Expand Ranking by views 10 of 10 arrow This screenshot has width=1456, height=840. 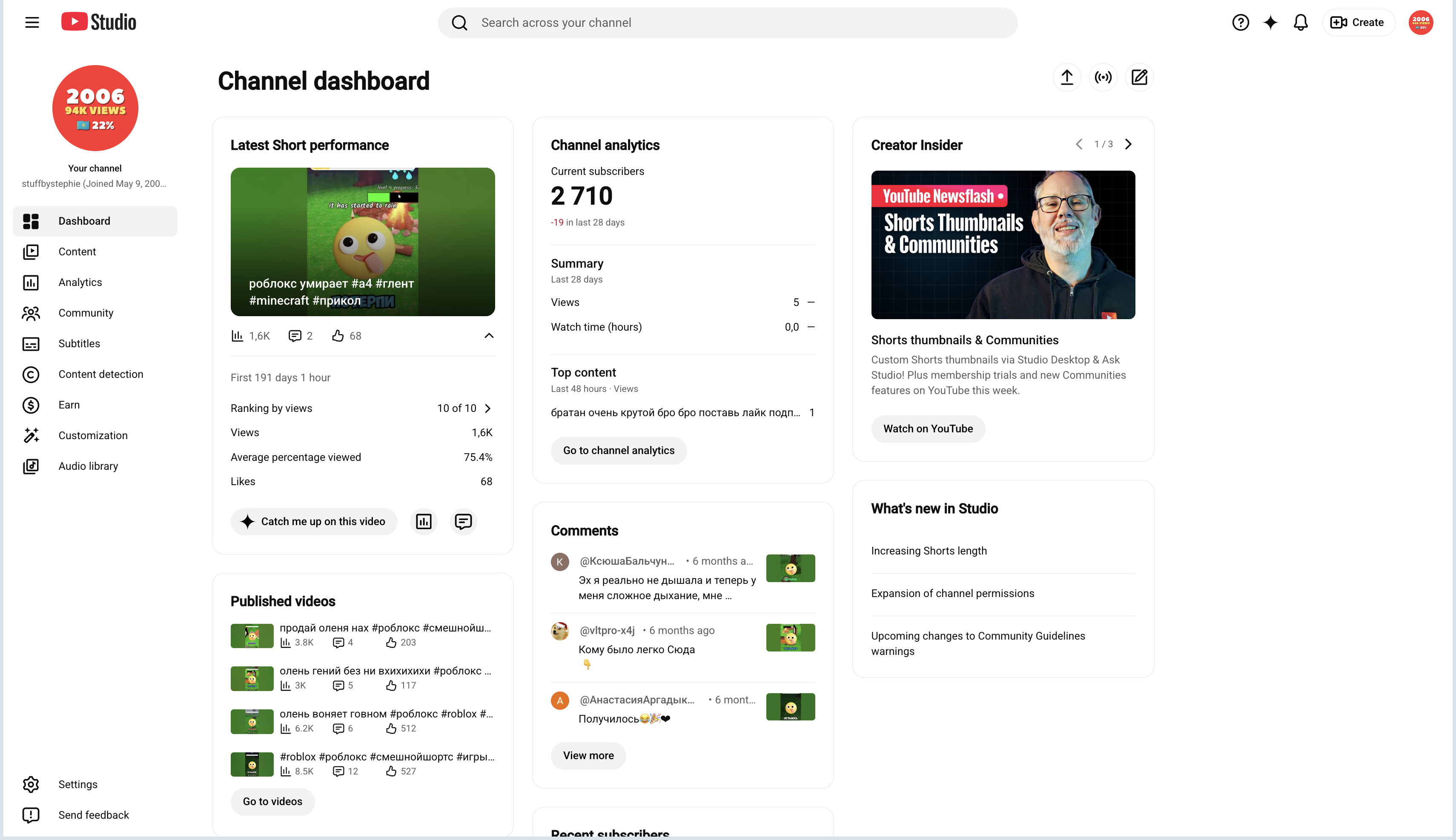click(x=487, y=409)
